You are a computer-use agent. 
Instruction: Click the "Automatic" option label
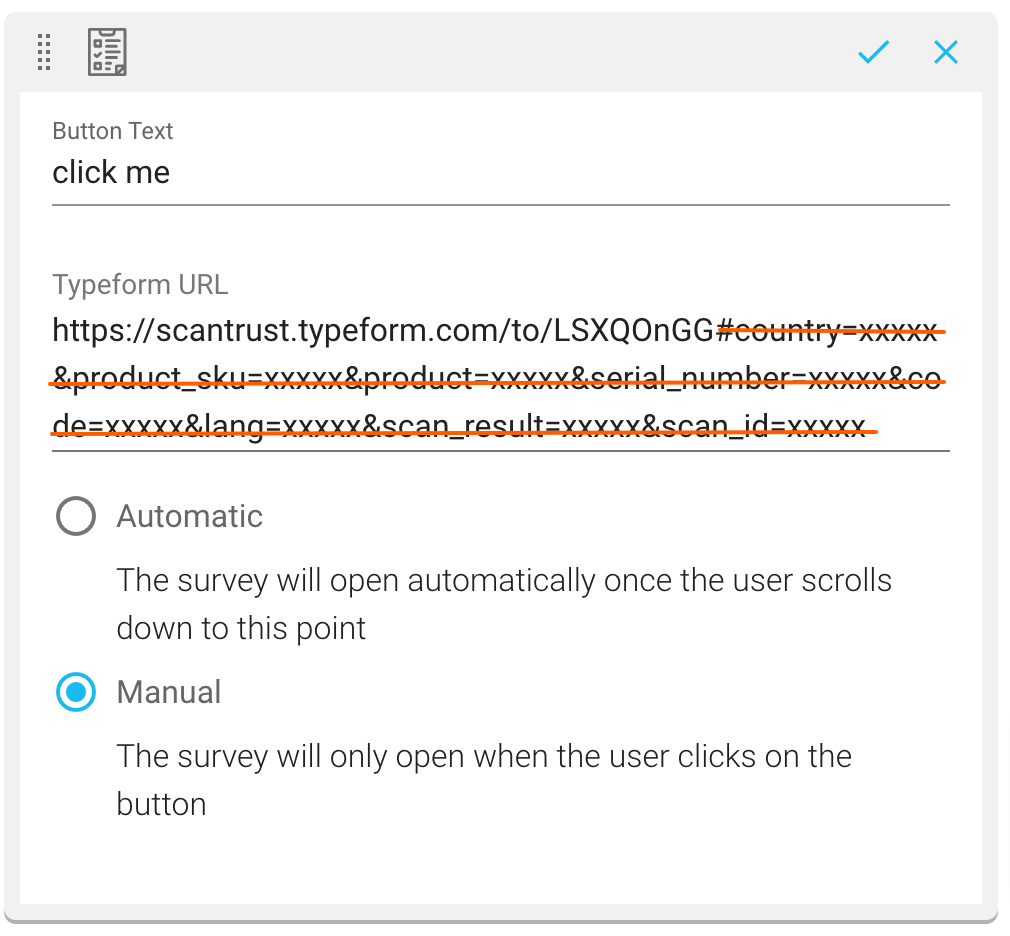190,517
